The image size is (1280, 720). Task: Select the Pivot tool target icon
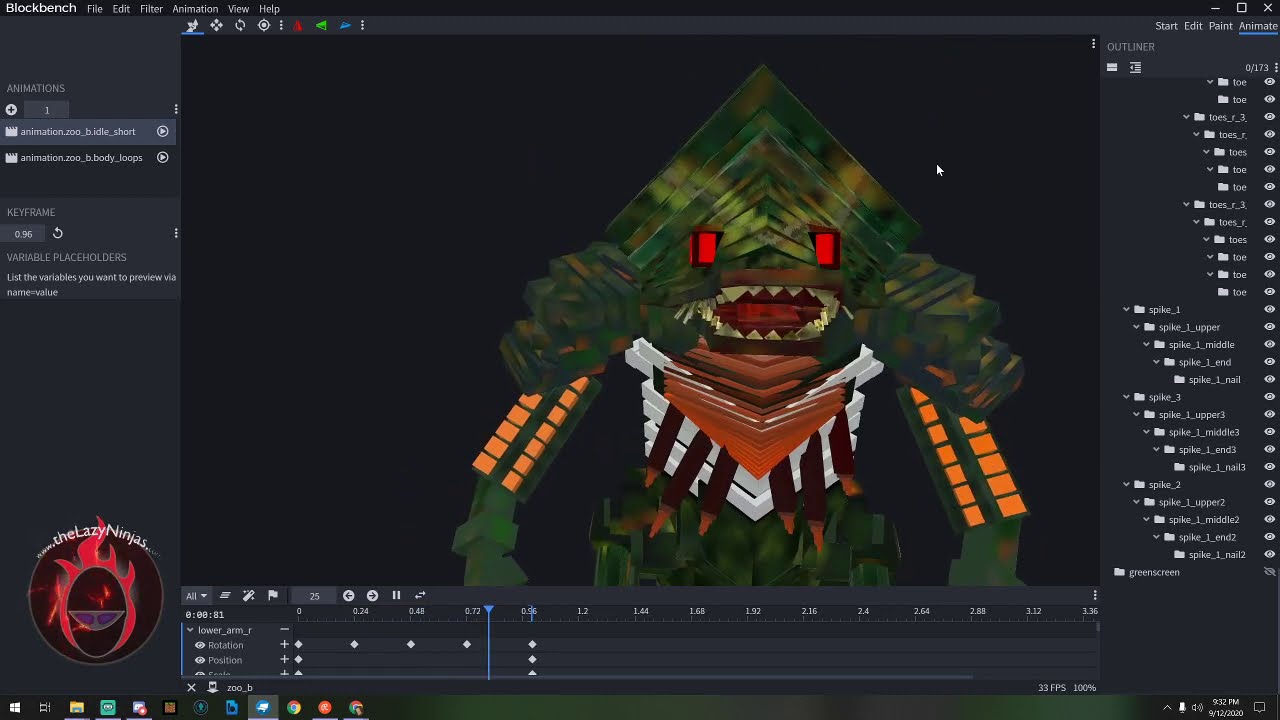point(264,25)
